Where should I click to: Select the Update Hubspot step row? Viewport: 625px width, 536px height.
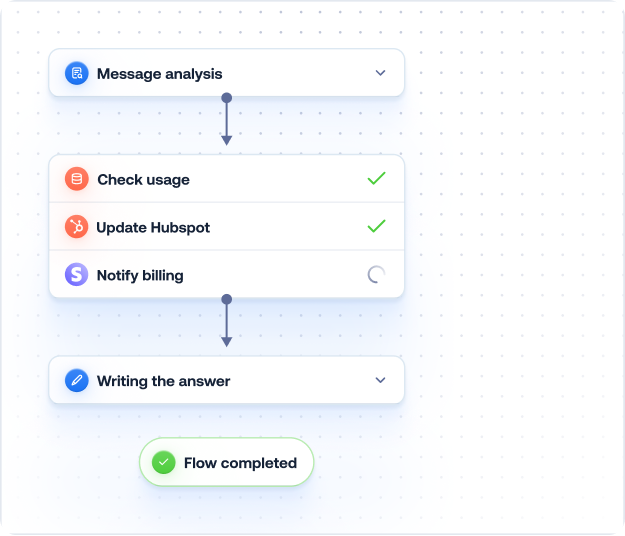pos(226,227)
